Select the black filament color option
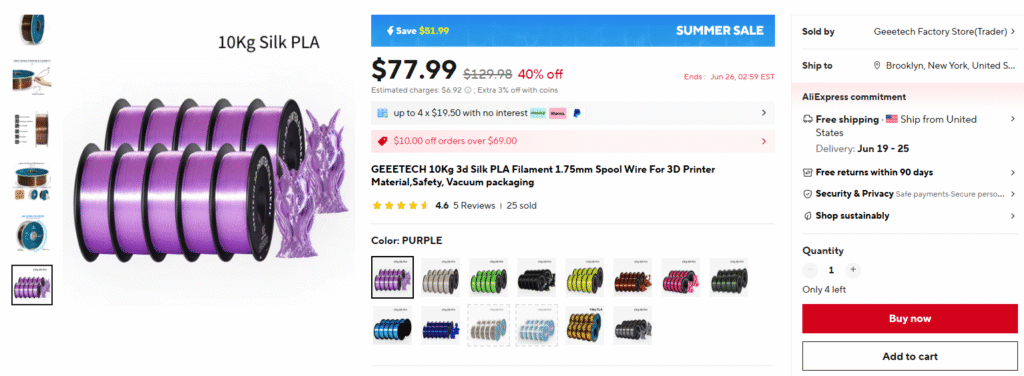This screenshot has width=1024, height=376. (537, 278)
